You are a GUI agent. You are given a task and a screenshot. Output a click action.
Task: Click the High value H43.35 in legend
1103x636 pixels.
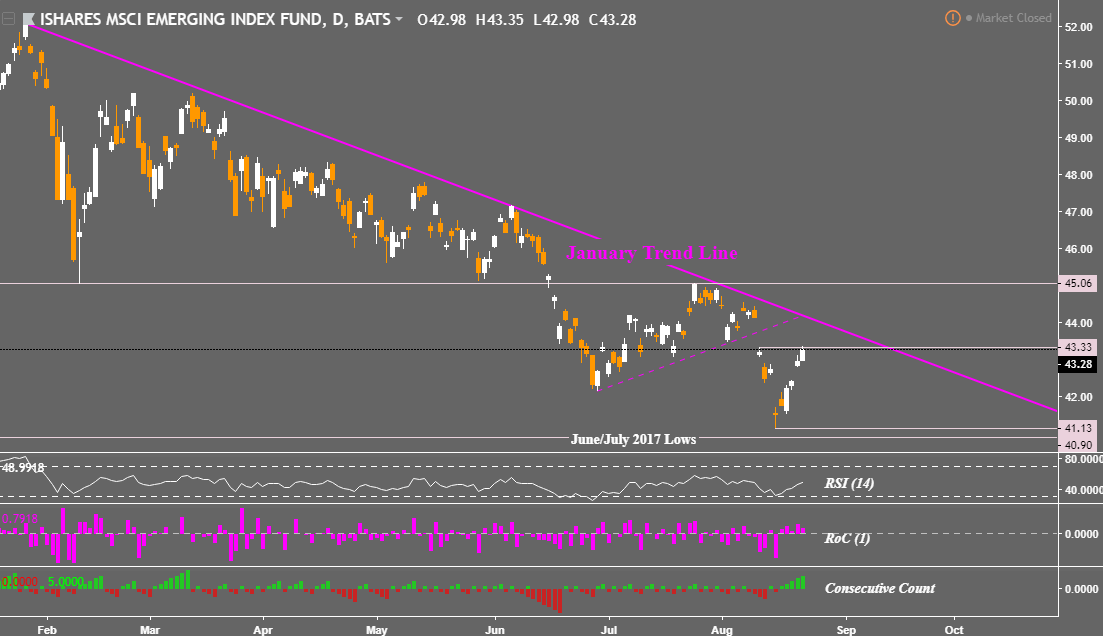coord(499,20)
